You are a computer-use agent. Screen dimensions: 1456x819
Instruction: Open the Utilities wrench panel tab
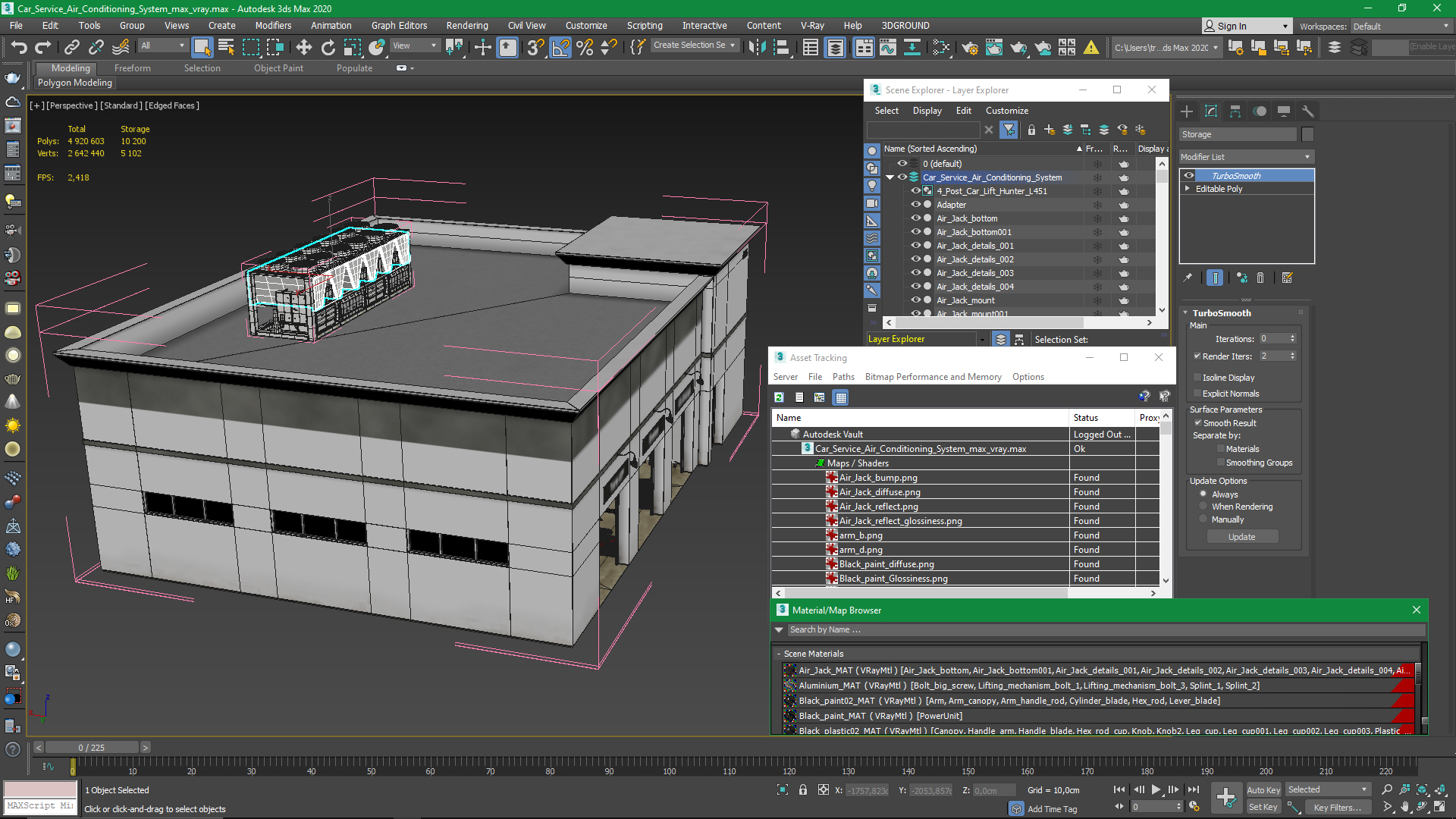[1308, 111]
